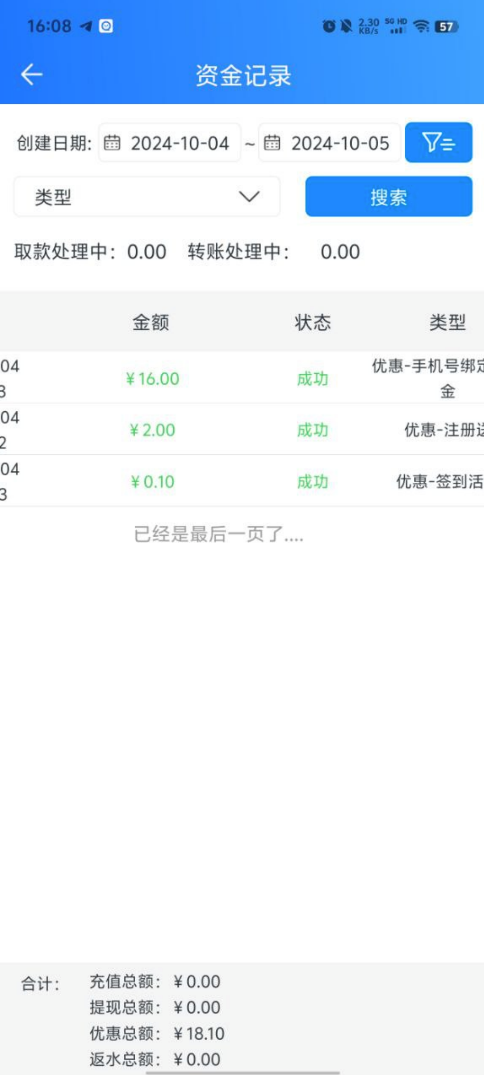Viewport: 484px width, 1075px height.
Task: Tap the Telegram notification icon
Action: coord(86,27)
